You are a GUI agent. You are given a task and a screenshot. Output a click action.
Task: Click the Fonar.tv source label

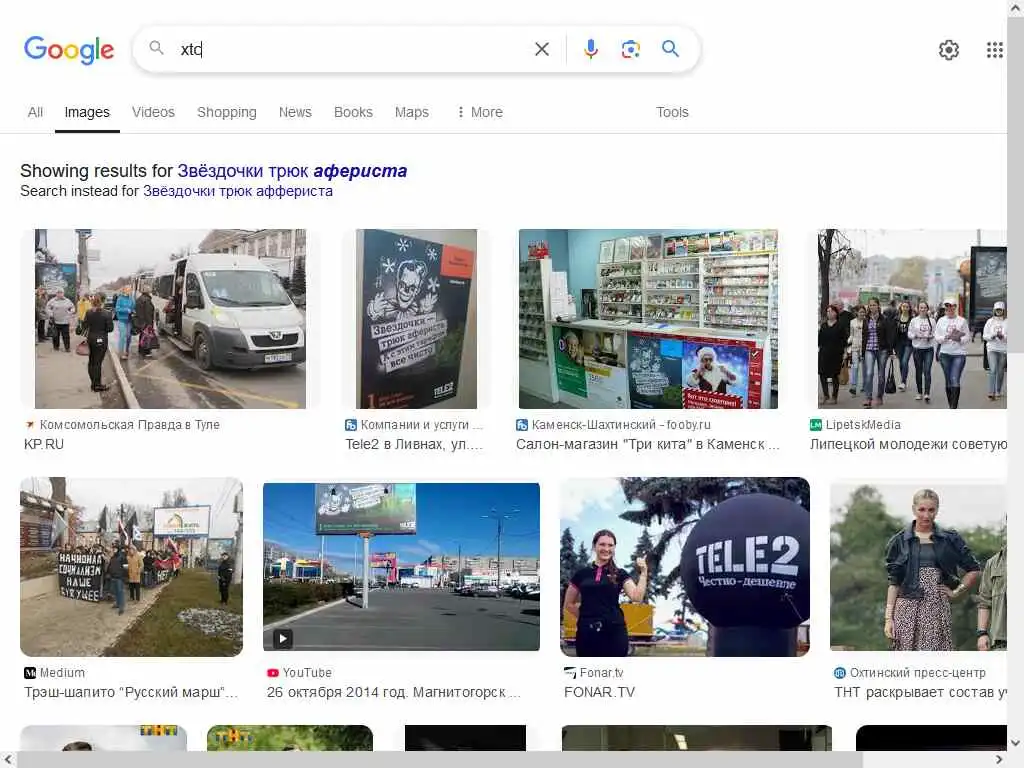(601, 673)
